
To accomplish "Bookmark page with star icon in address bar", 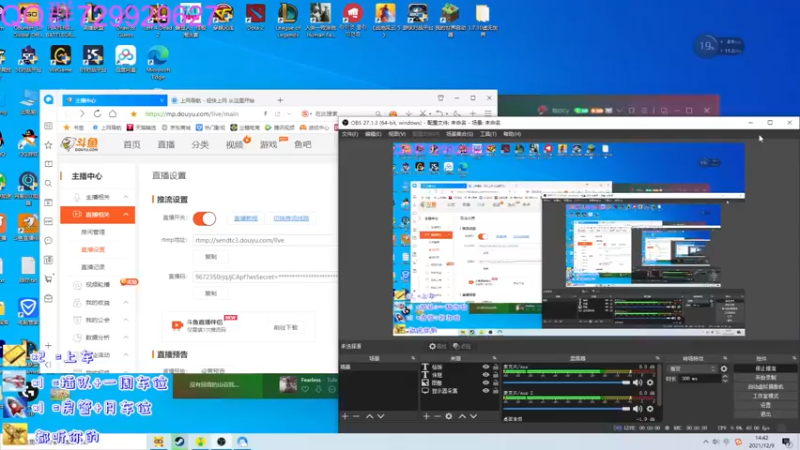I will point(134,114).
